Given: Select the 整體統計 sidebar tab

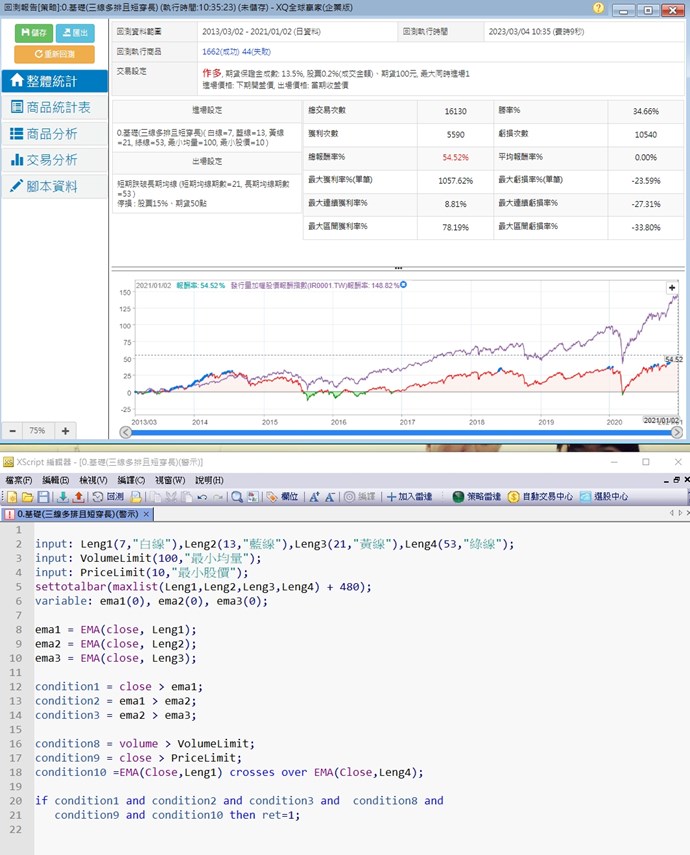Looking at the screenshot, I should pos(54,82).
